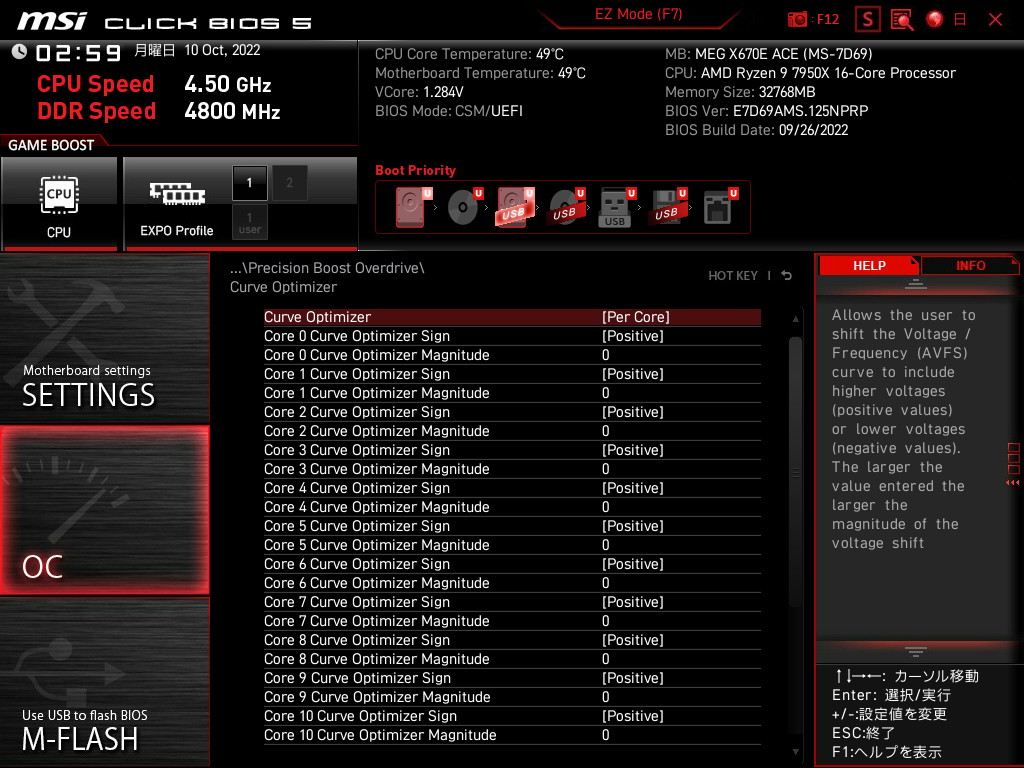Open the SETTINGS motherboard settings section
The image size is (1024, 768).
click(x=104, y=338)
